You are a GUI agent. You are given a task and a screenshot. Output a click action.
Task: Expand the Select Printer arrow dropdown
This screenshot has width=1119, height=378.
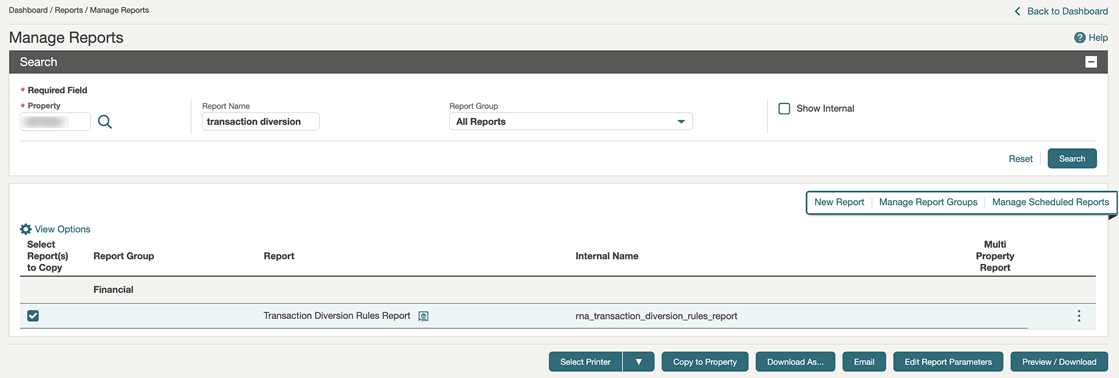(639, 362)
